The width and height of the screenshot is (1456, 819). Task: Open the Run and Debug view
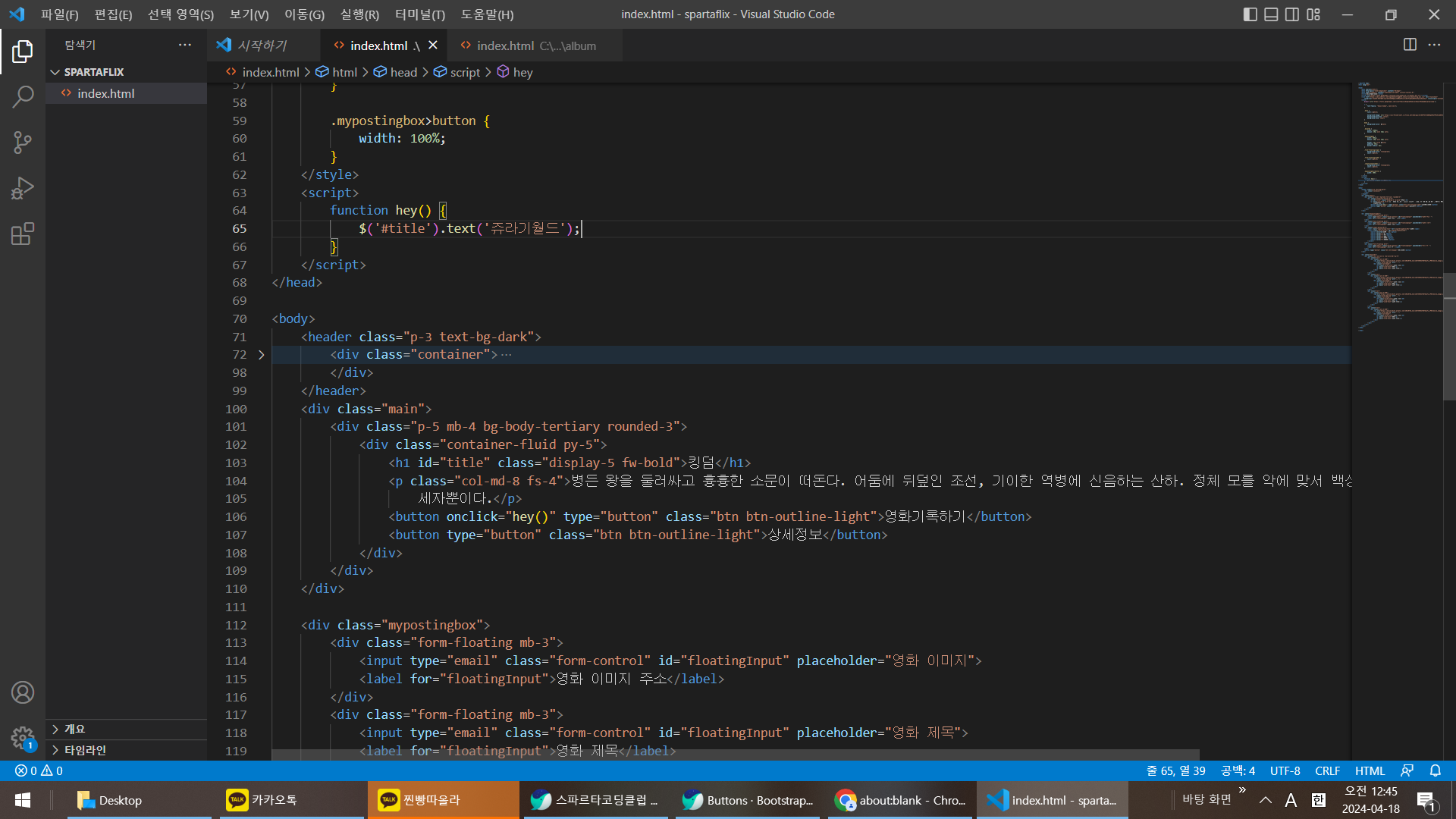23,188
